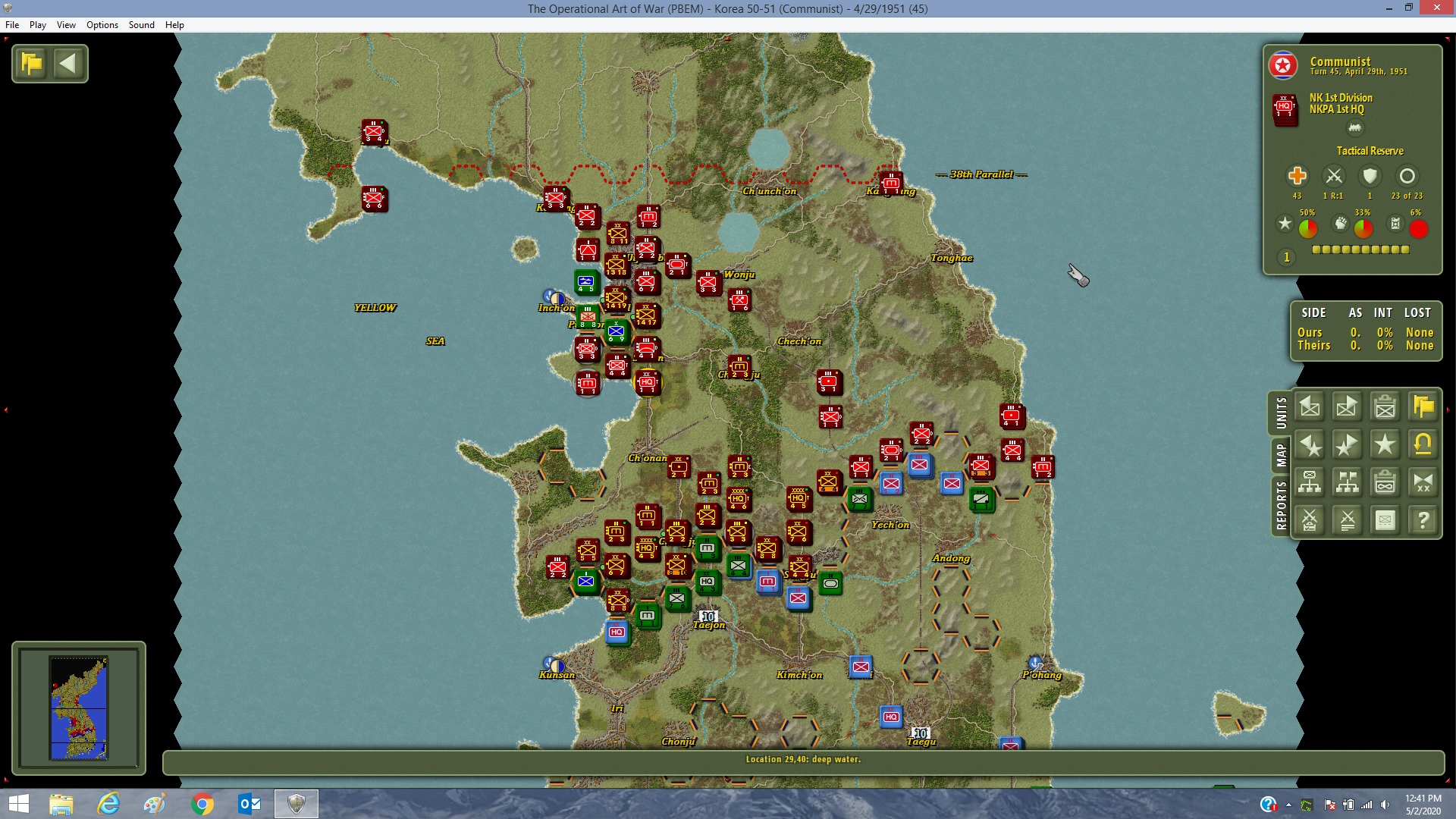Click the plain star icon in Units panel
The width and height of the screenshot is (1456, 819).
point(1385,445)
